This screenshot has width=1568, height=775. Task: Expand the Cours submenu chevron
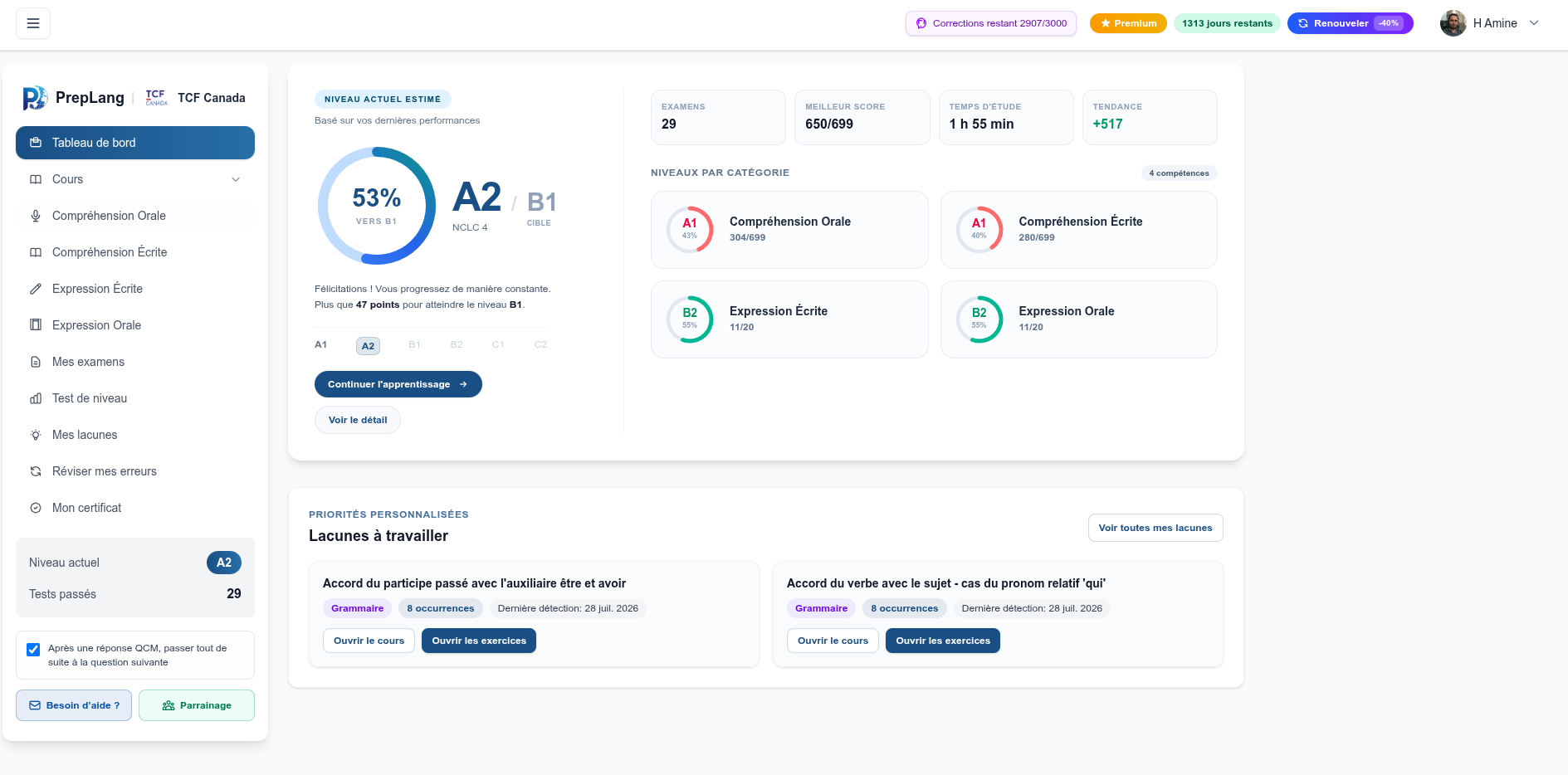tap(236, 179)
